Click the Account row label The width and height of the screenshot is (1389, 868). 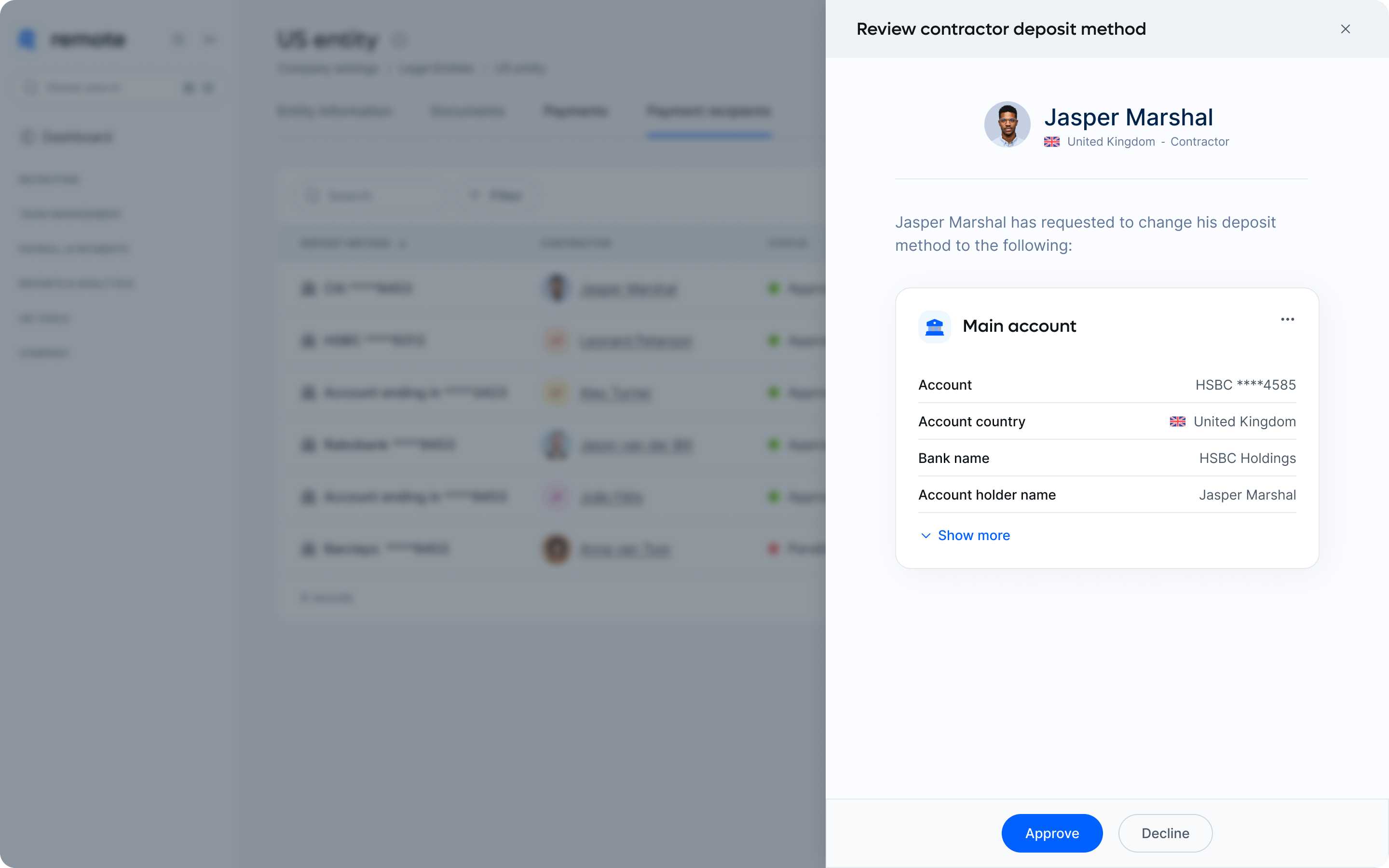tap(945, 385)
